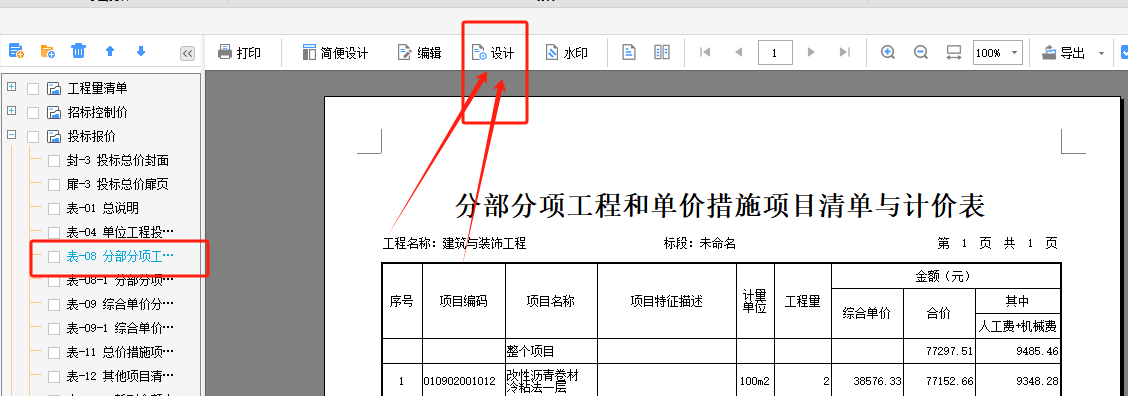1128x396 pixels.
Task: Expand the 招标控制价 tree node
Action: coord(12,112)
